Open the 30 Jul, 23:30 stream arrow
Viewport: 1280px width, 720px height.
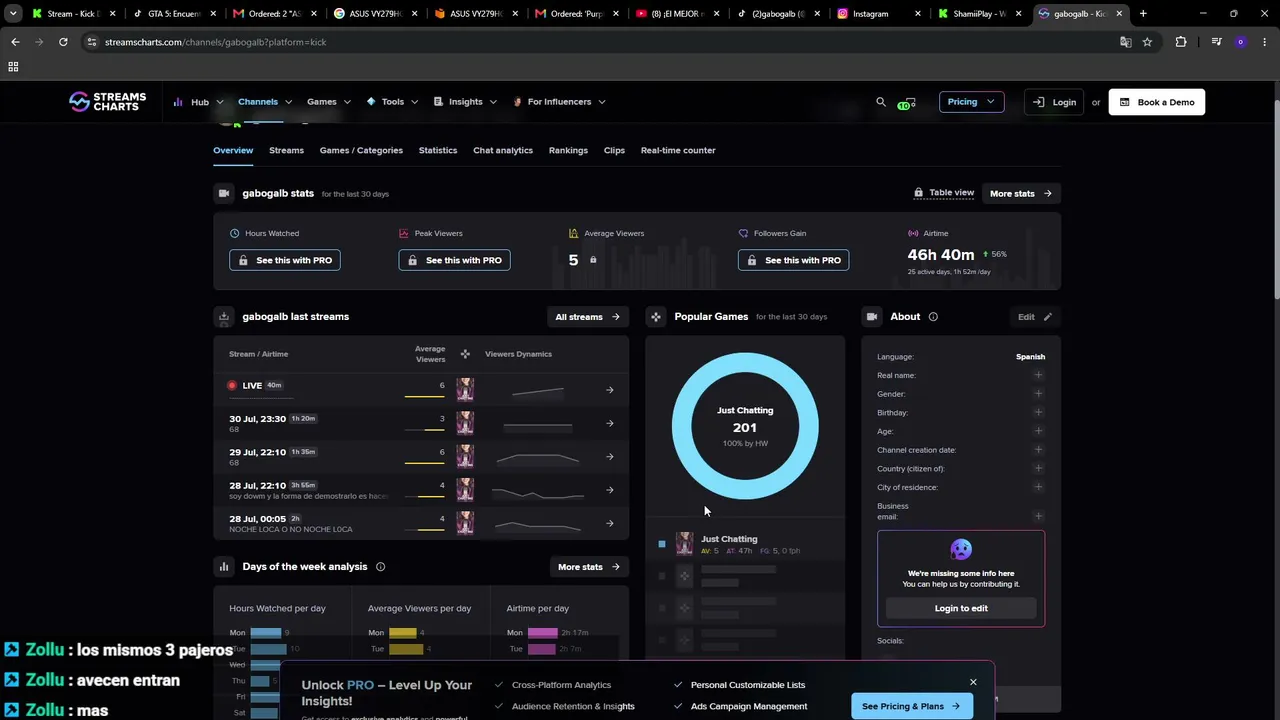610,423
